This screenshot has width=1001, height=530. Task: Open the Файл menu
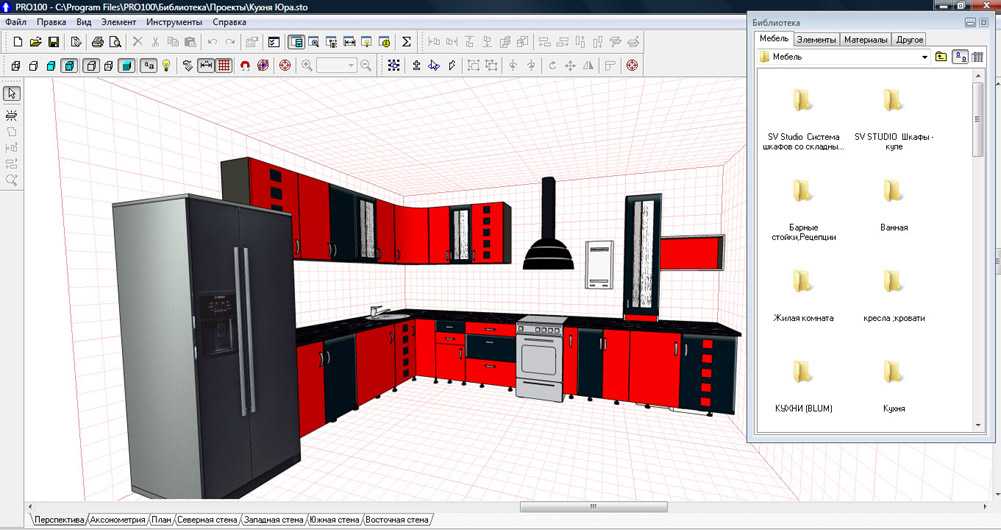16,22
